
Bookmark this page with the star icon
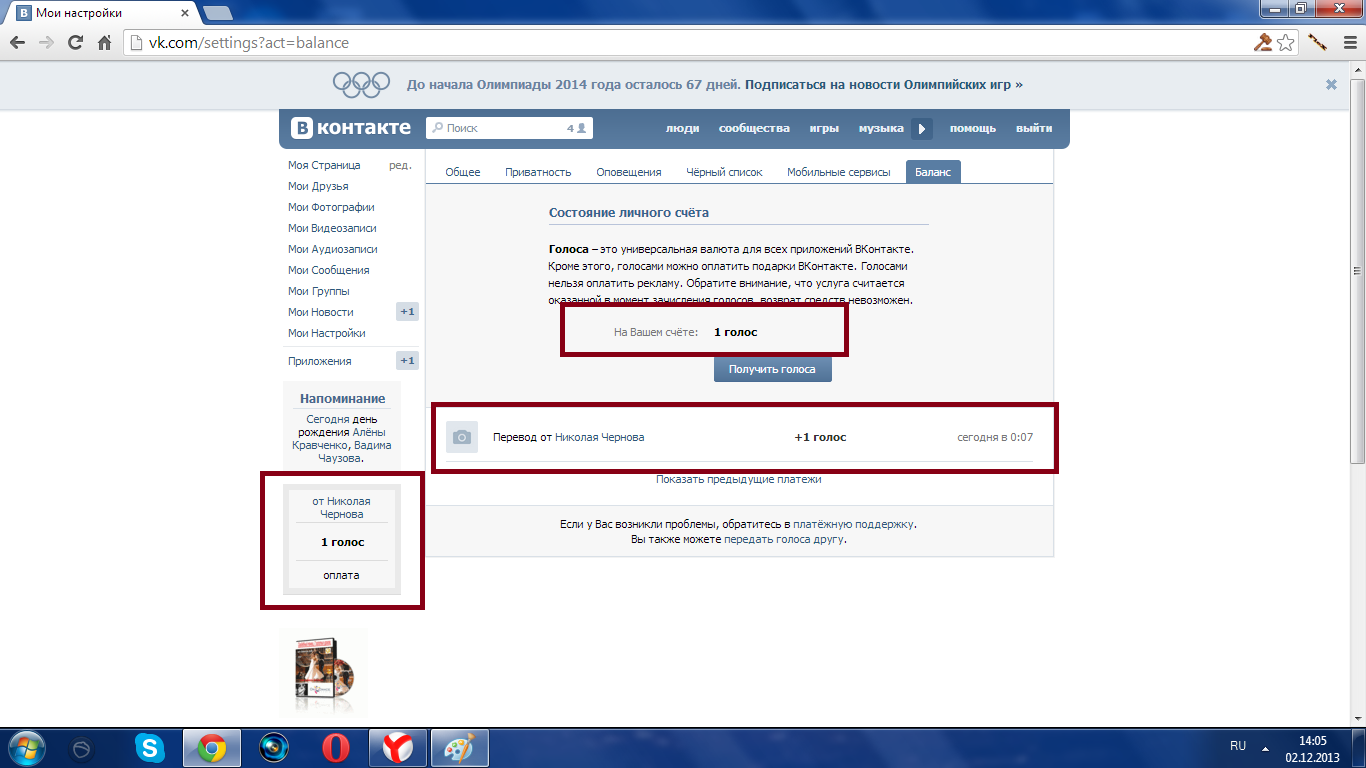click(x=1286, y=43)
